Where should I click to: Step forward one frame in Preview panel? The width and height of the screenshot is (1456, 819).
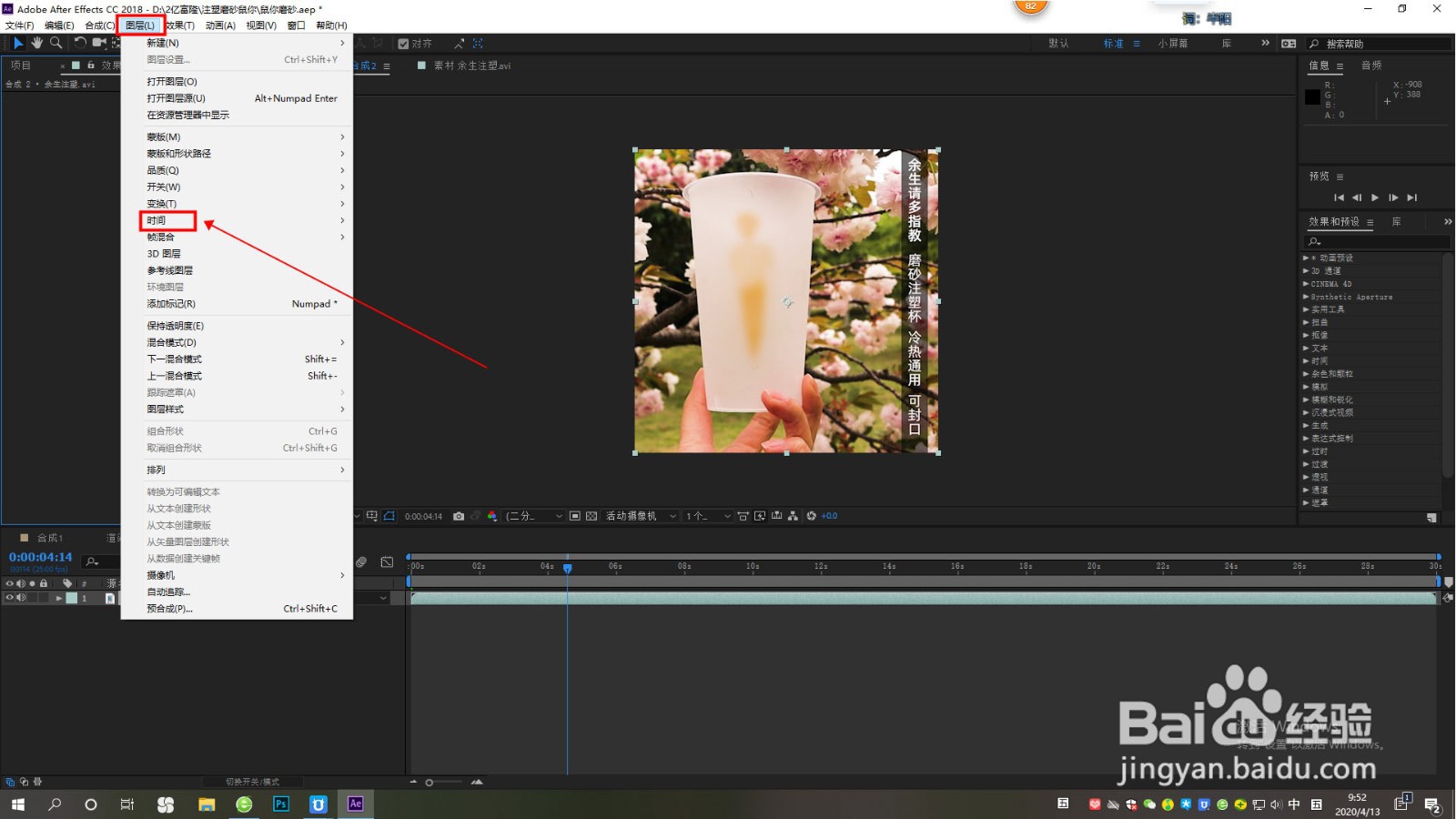[1393, 197]
